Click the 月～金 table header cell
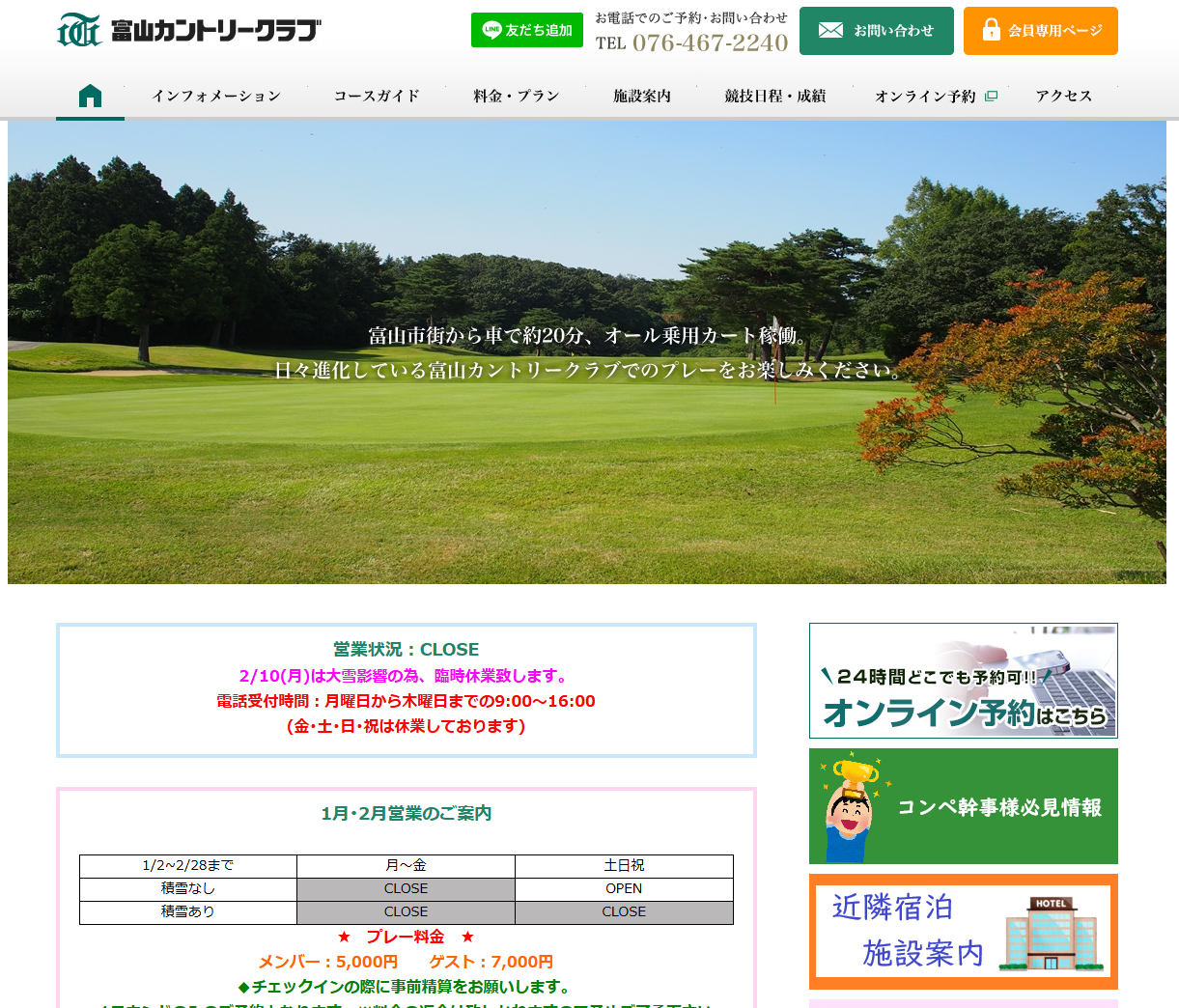 click(407, 866)
